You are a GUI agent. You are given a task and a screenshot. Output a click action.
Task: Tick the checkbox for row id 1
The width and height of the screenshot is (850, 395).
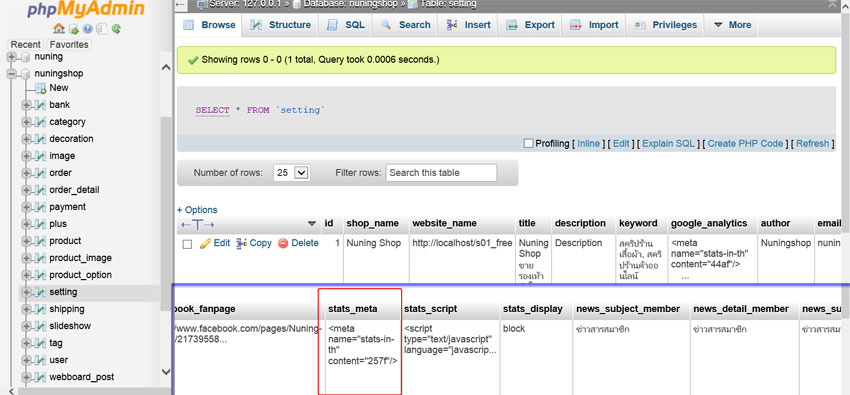point(187,244)
